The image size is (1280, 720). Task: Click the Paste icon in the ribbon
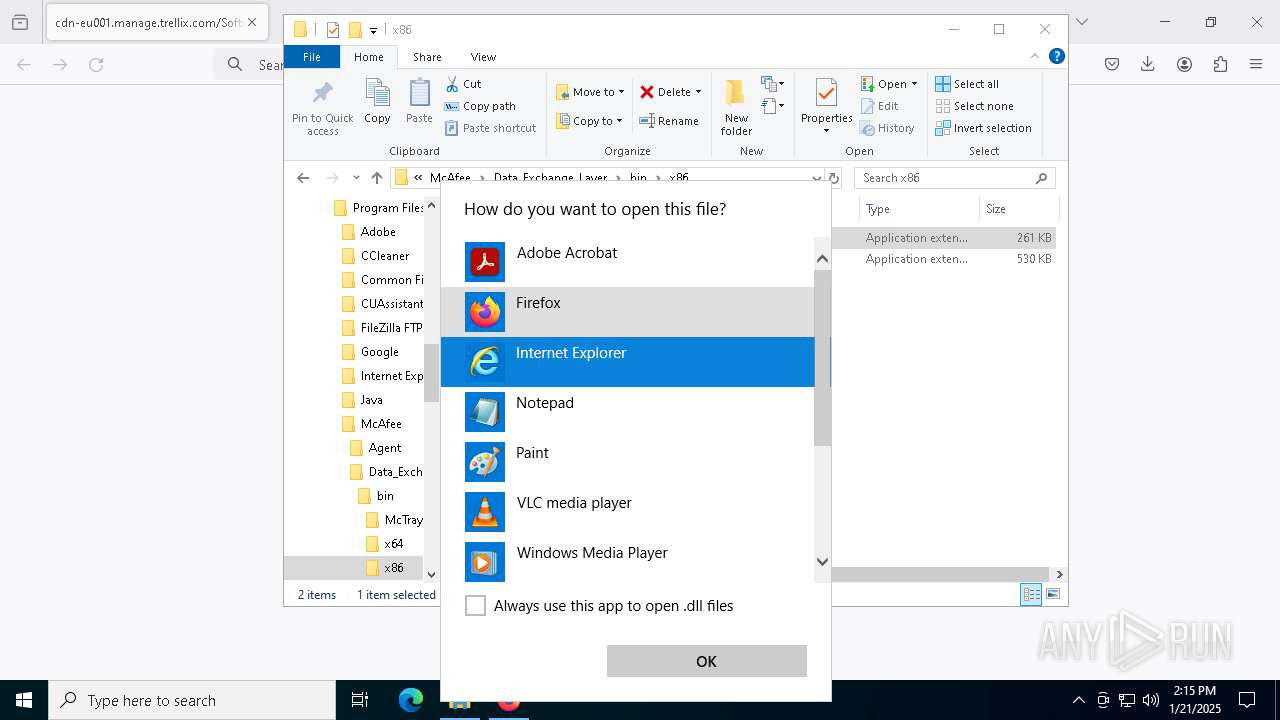(x=419, y=102)
